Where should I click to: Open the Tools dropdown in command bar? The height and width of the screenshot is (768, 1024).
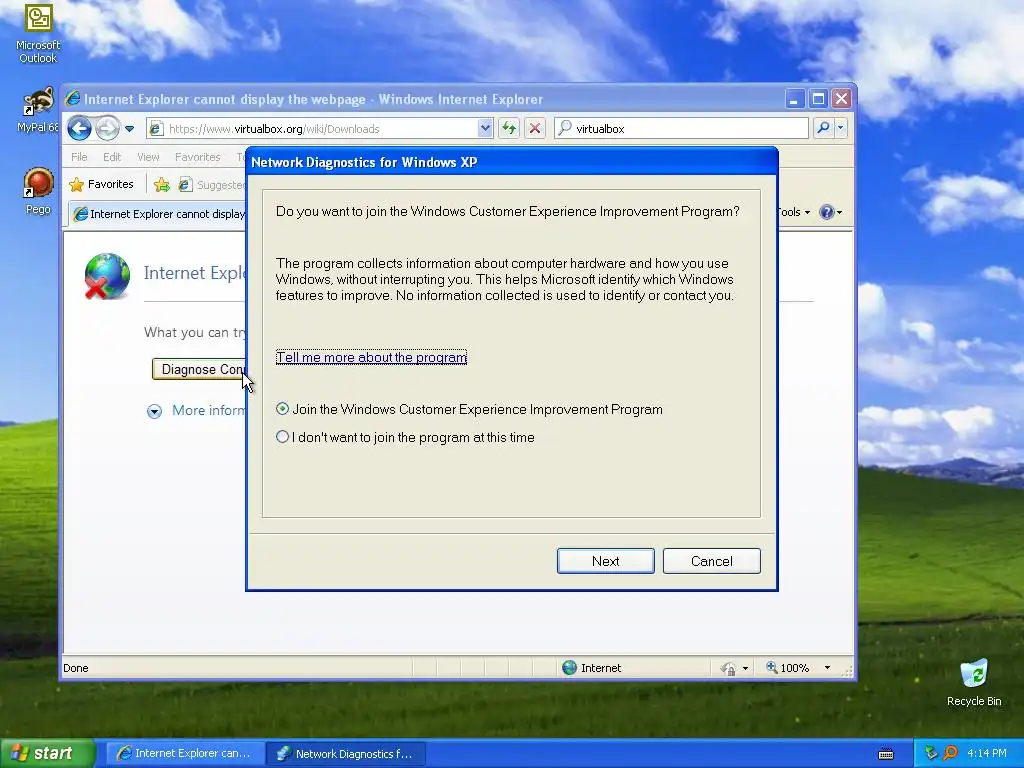point(793,212)
